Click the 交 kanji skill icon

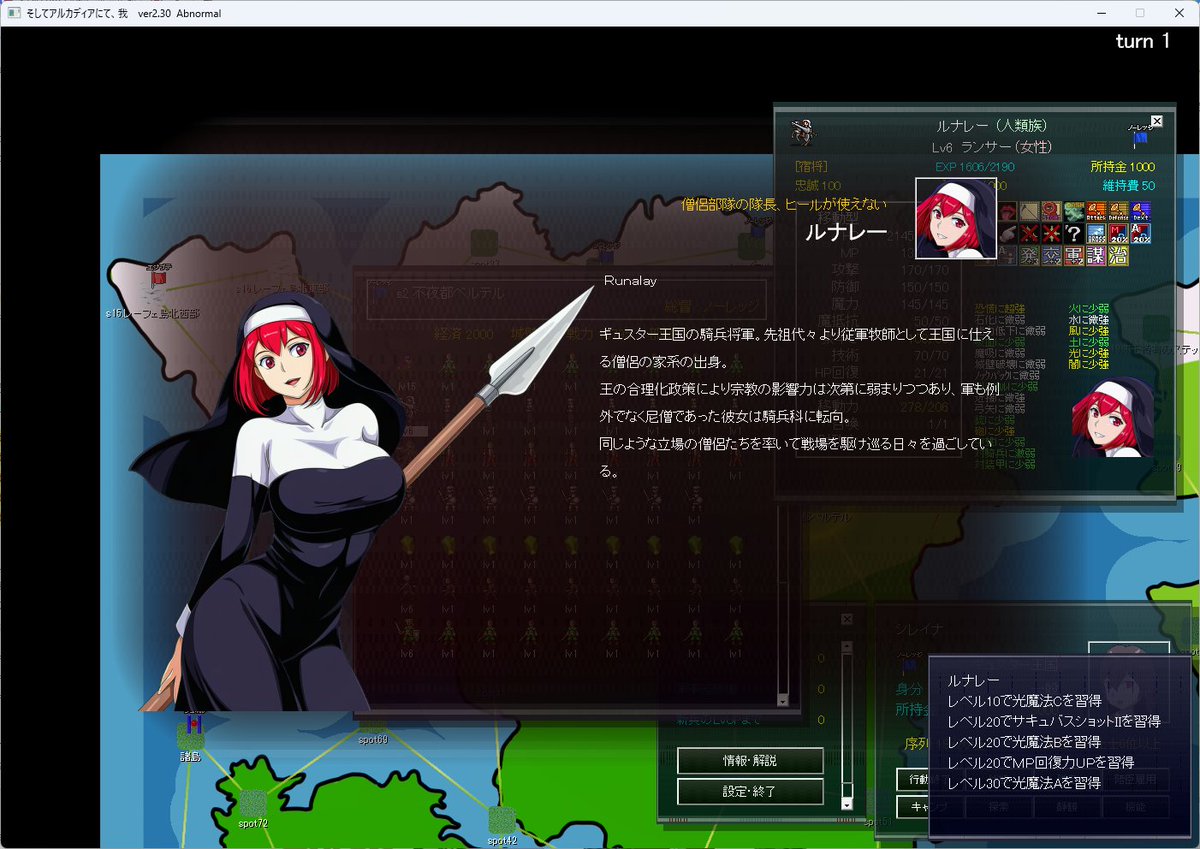[1052, 255]
